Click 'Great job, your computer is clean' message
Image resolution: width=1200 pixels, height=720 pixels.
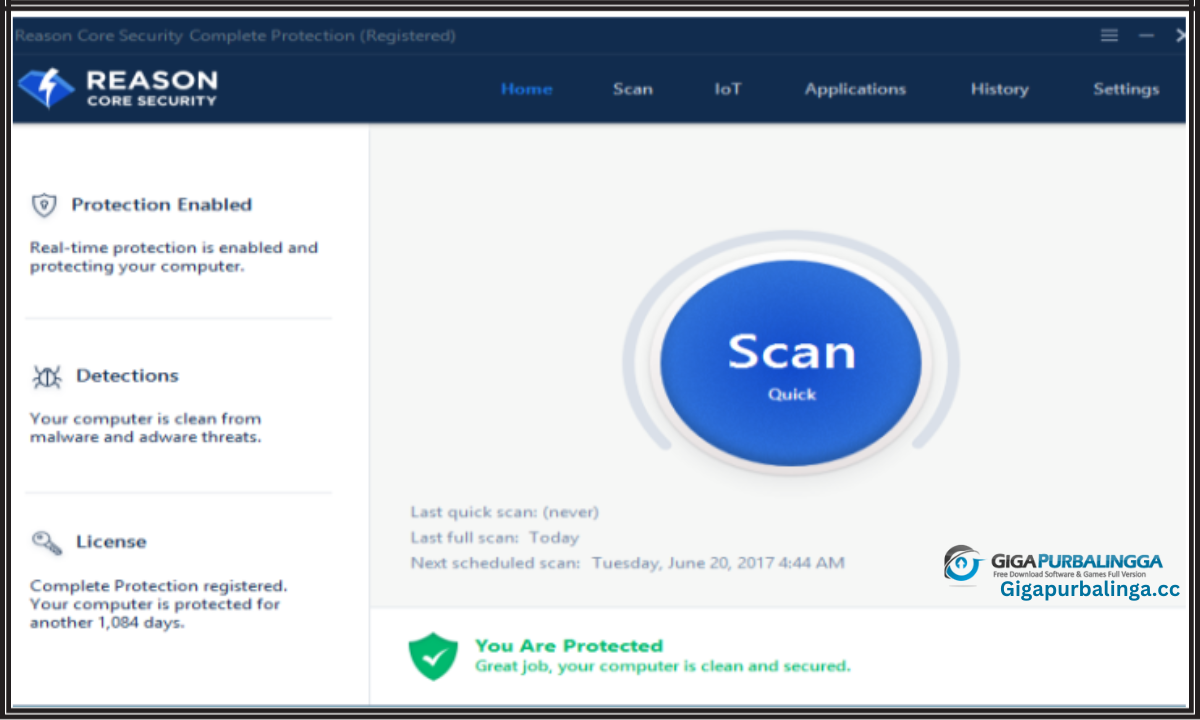point(663,666)
